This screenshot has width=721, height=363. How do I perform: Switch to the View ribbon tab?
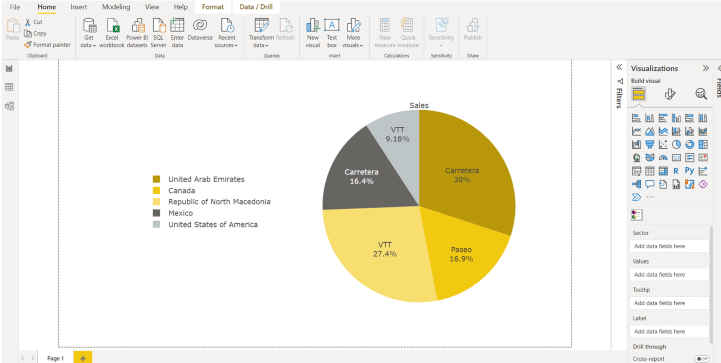click(x=152, y=7)
